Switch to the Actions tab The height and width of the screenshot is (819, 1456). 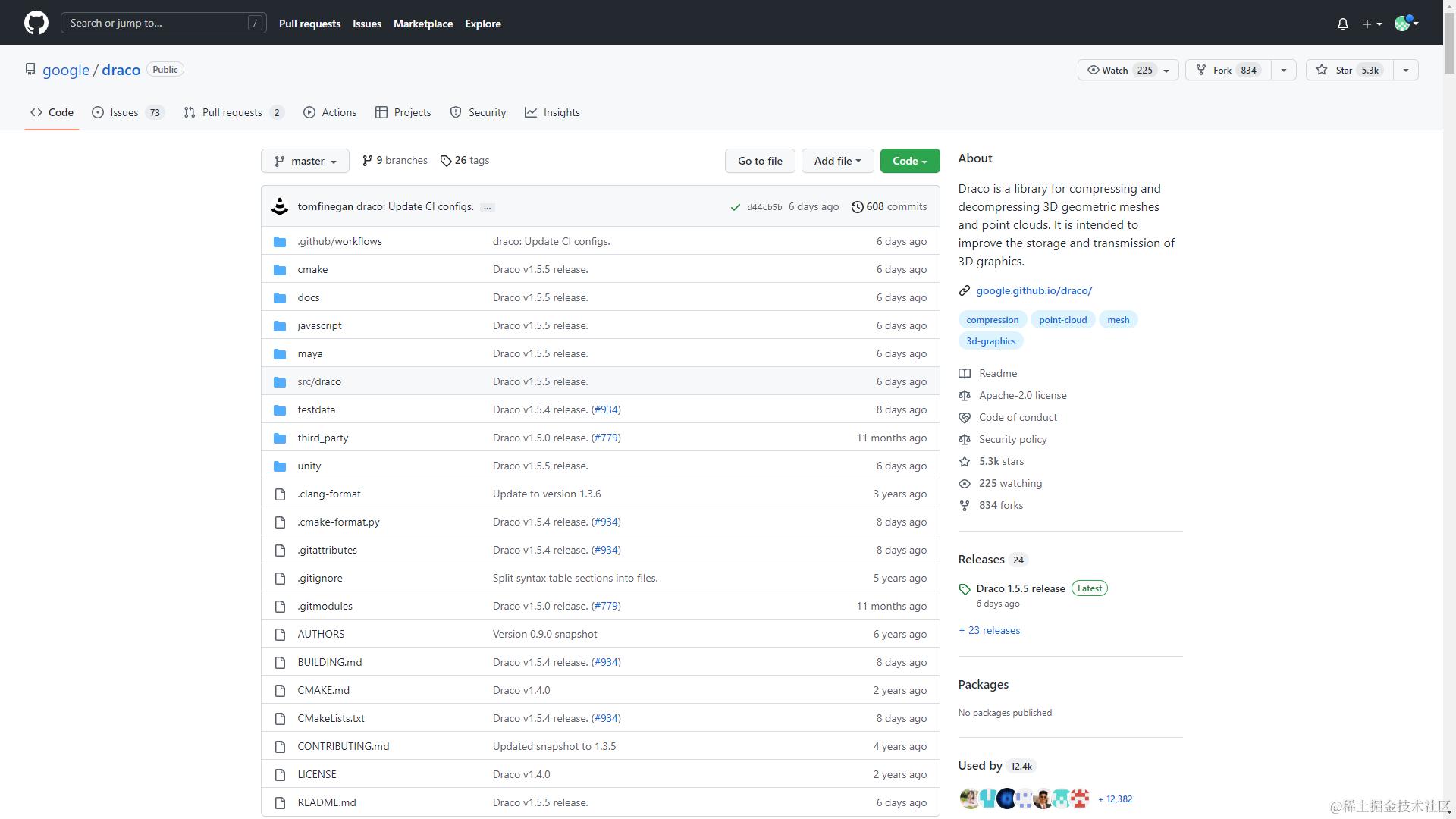pos(330,112)
